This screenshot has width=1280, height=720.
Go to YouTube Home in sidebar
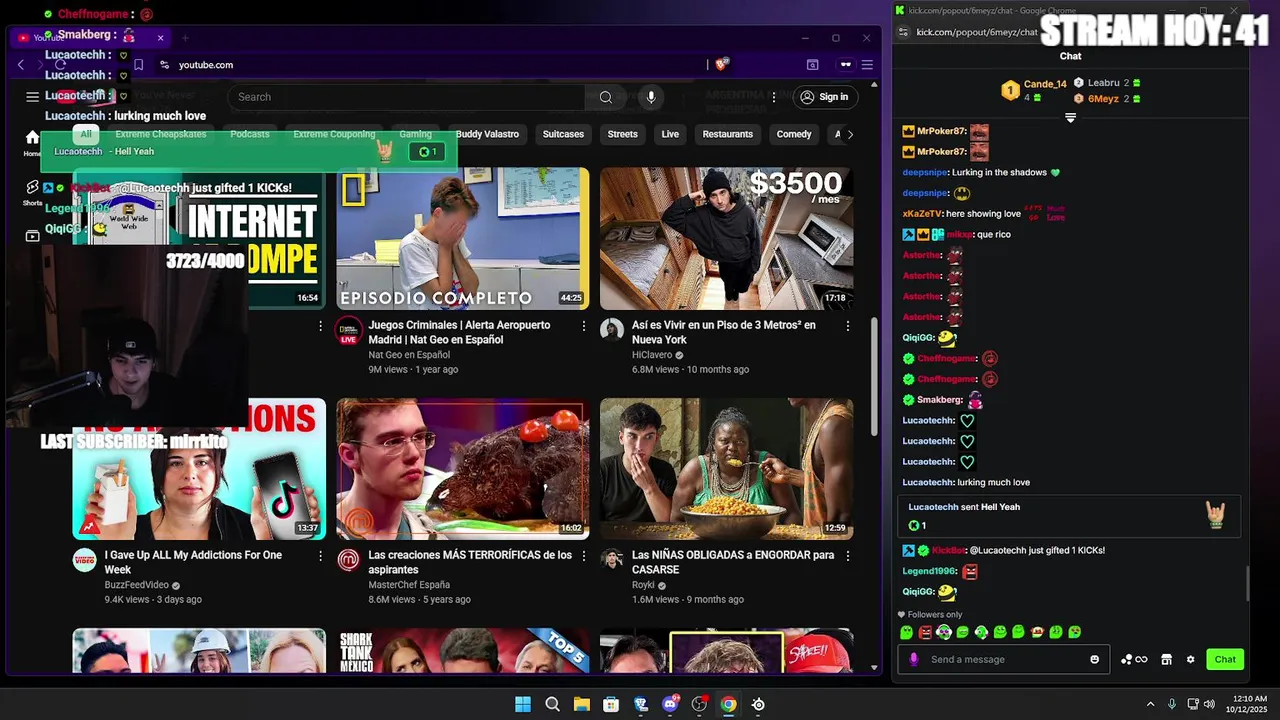point(32,142)
